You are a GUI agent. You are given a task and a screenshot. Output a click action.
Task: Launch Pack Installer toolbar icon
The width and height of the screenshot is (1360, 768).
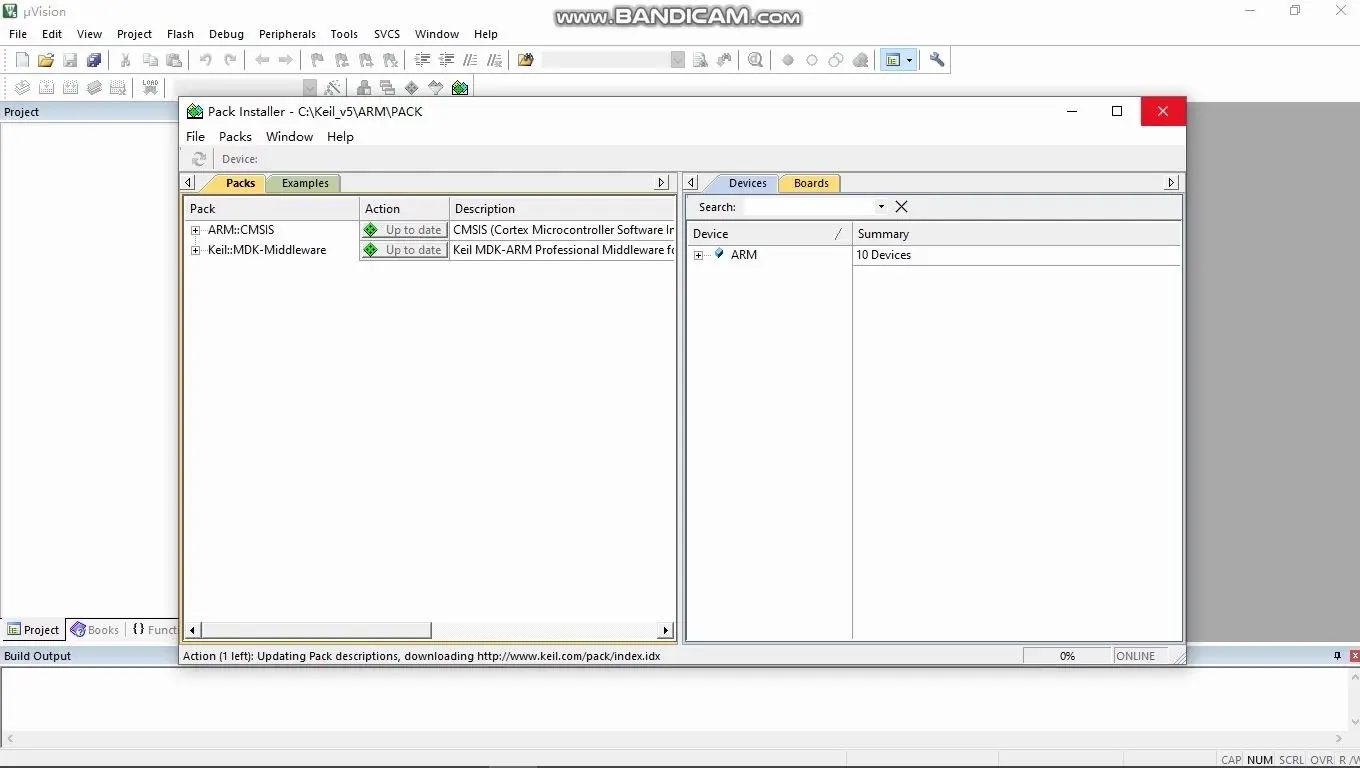click(x=460, y=88)
